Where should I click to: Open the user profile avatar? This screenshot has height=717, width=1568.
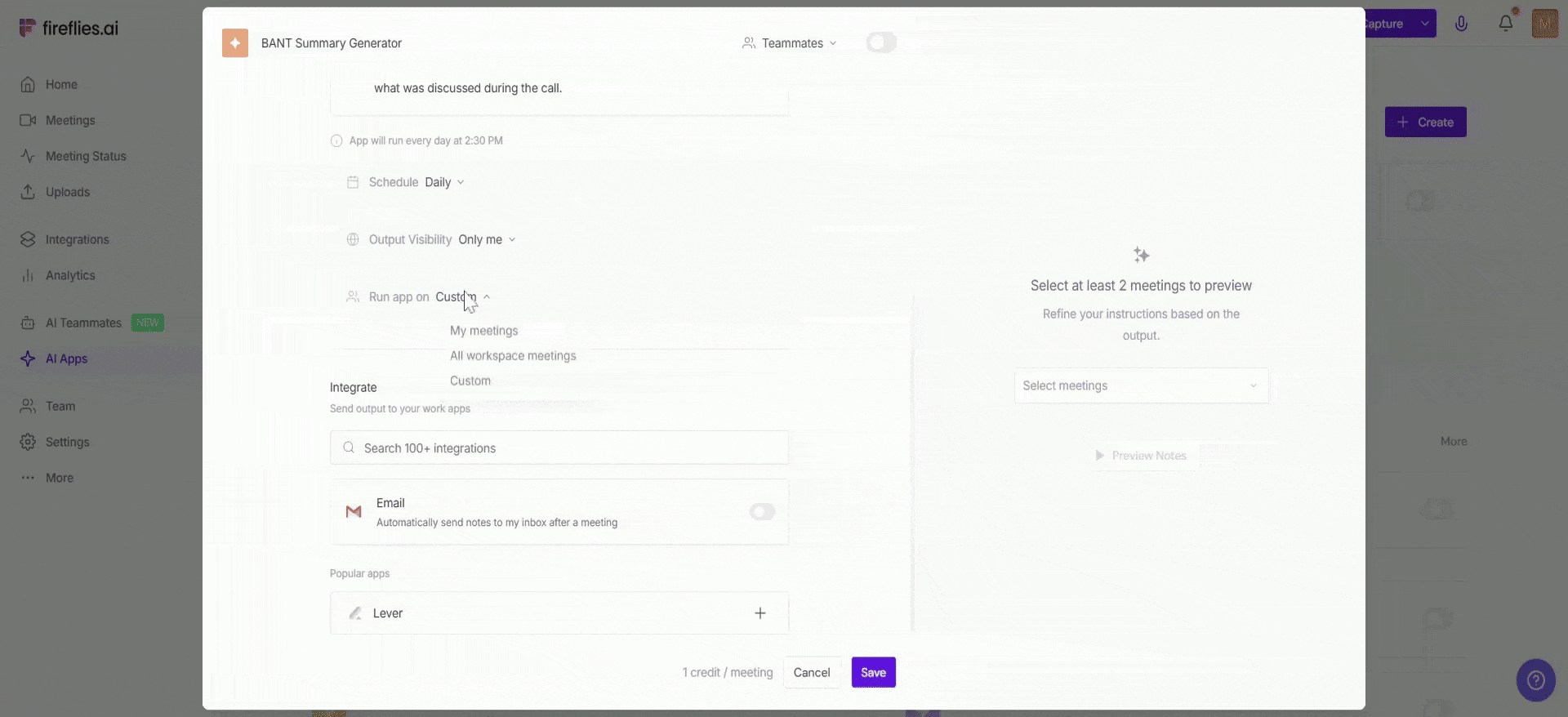click(x=1545, y=24)
